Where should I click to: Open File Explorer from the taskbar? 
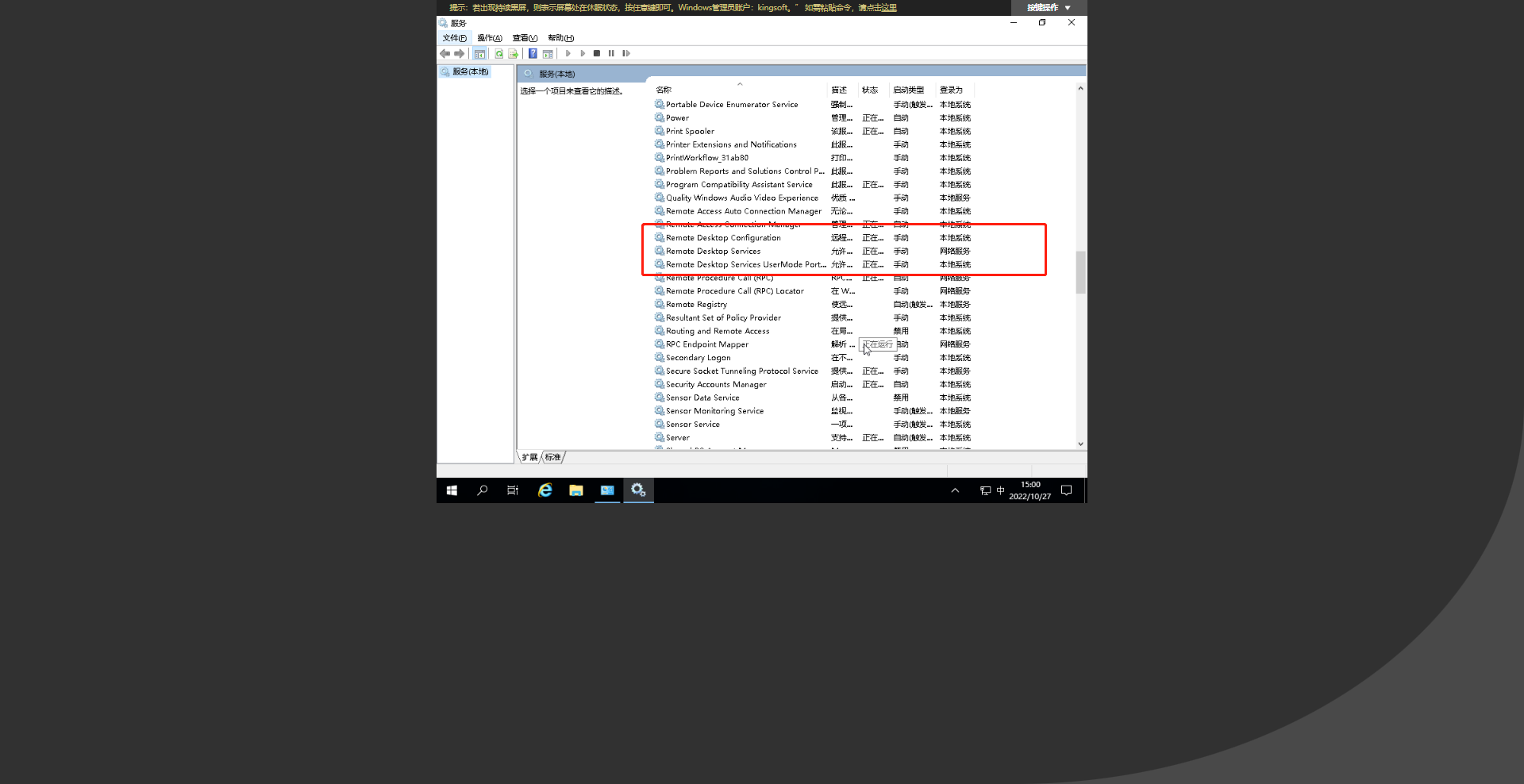(x=576, y=490)
